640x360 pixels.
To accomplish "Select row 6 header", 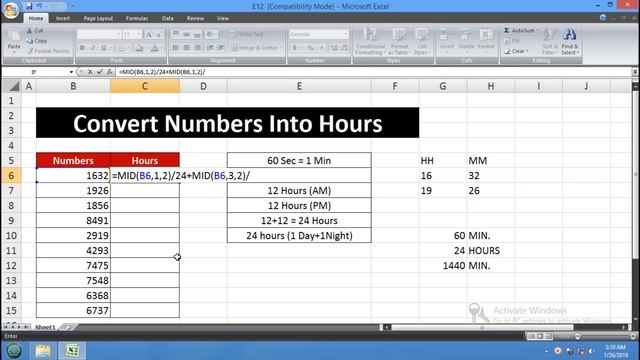I will (x=11, y=176).
